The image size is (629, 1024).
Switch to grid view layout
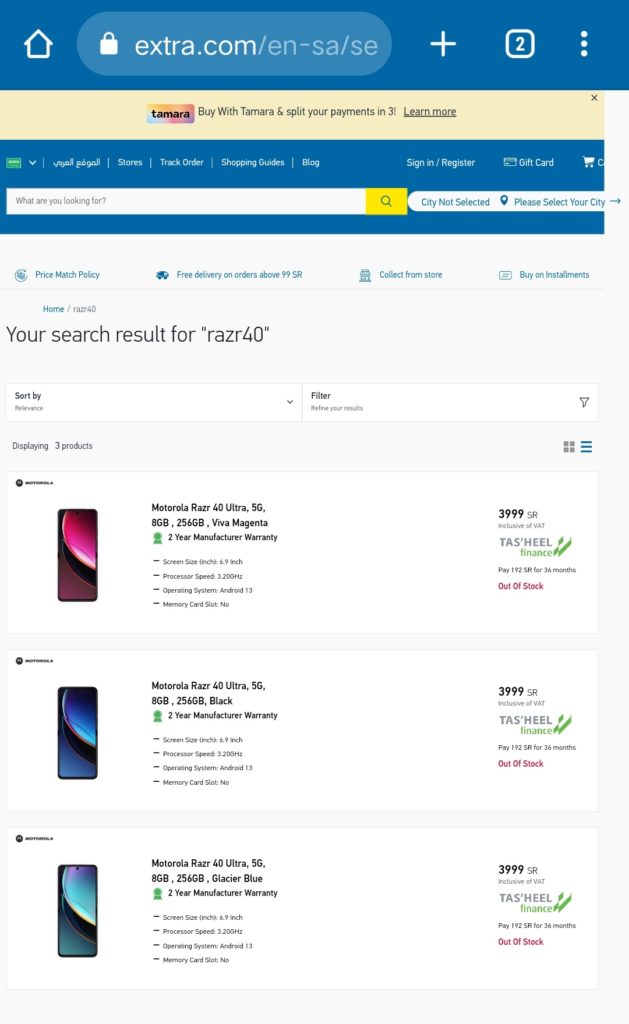tap(569, 447)
